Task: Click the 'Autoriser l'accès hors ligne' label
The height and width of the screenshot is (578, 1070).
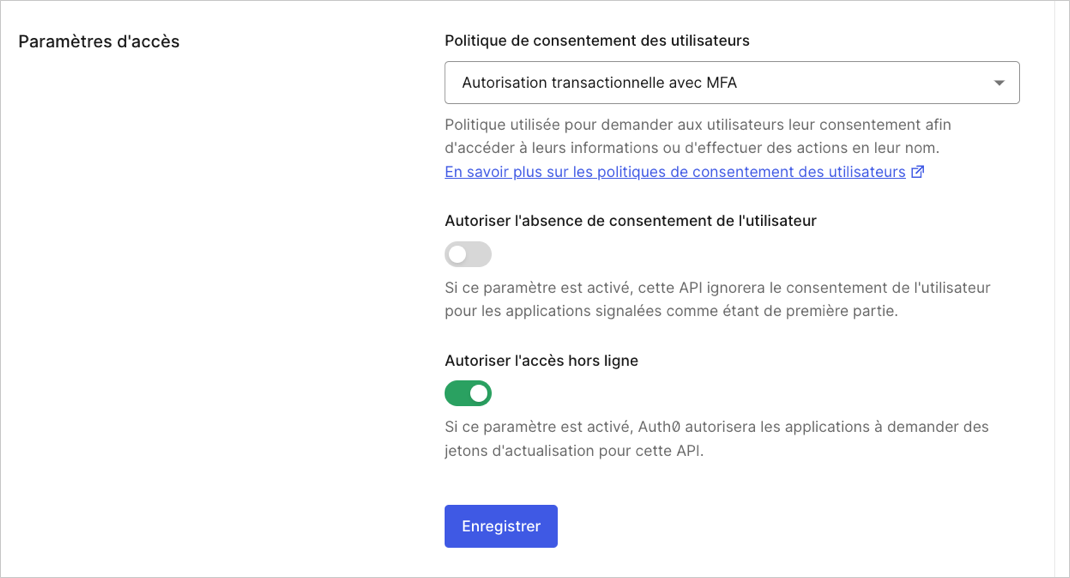Action: pyautogui.click(x=541, y=360)
